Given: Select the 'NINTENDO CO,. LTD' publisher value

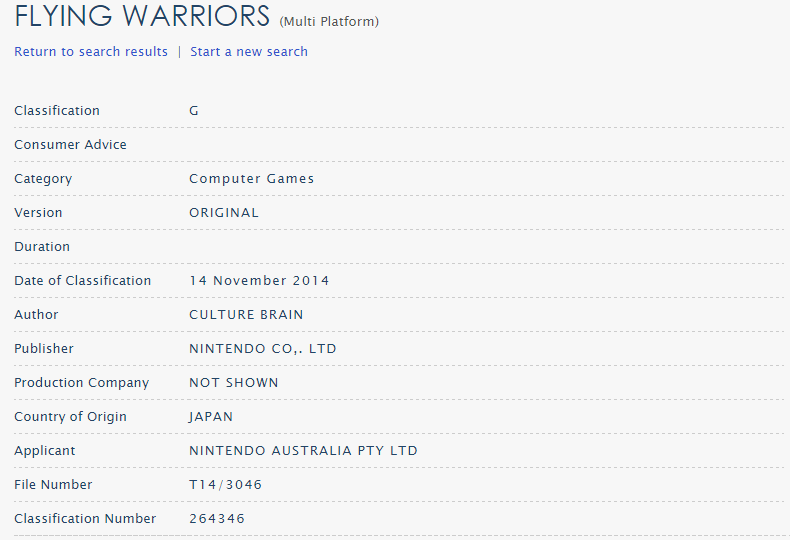Looking at the screenshot, I should coord(263,349).
